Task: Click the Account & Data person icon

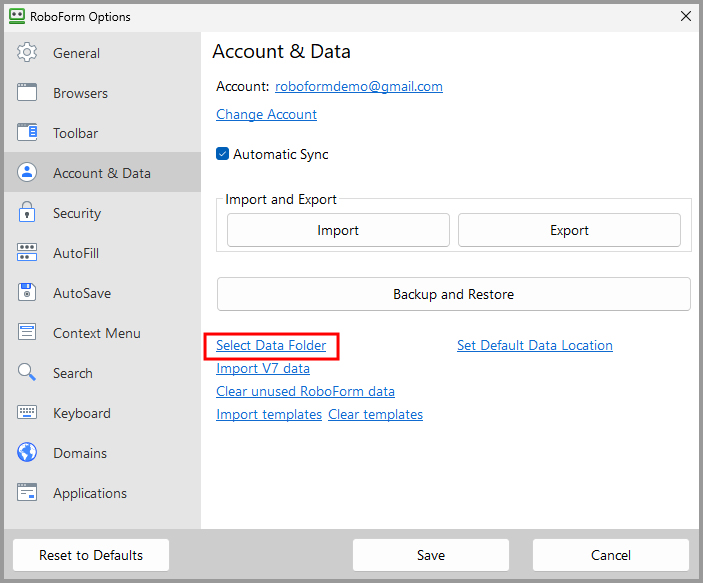Action: [x=27, y=172]
